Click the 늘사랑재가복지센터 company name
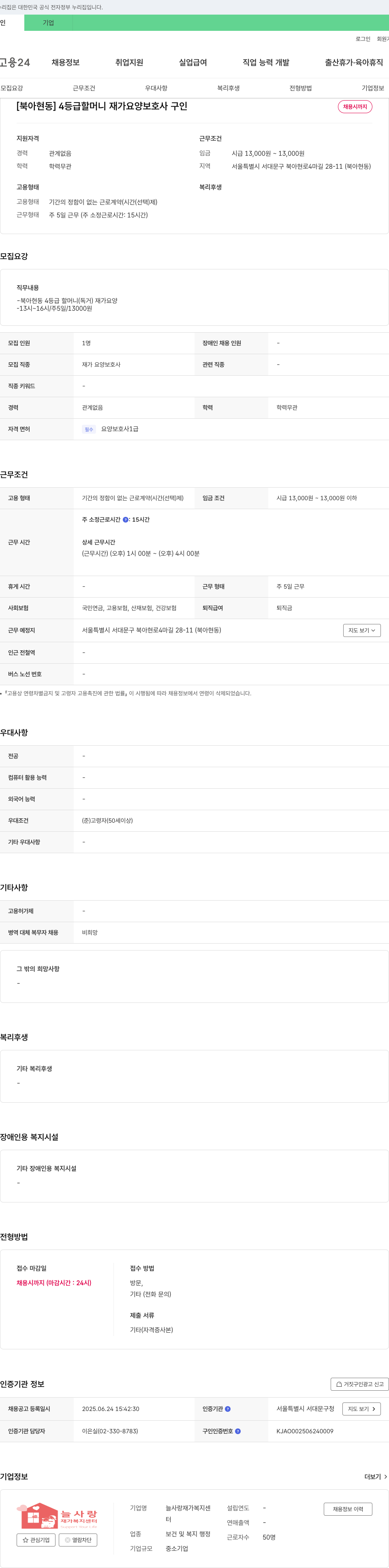Viewport: 389px width, 1568px height. [x=188, y=1513]
